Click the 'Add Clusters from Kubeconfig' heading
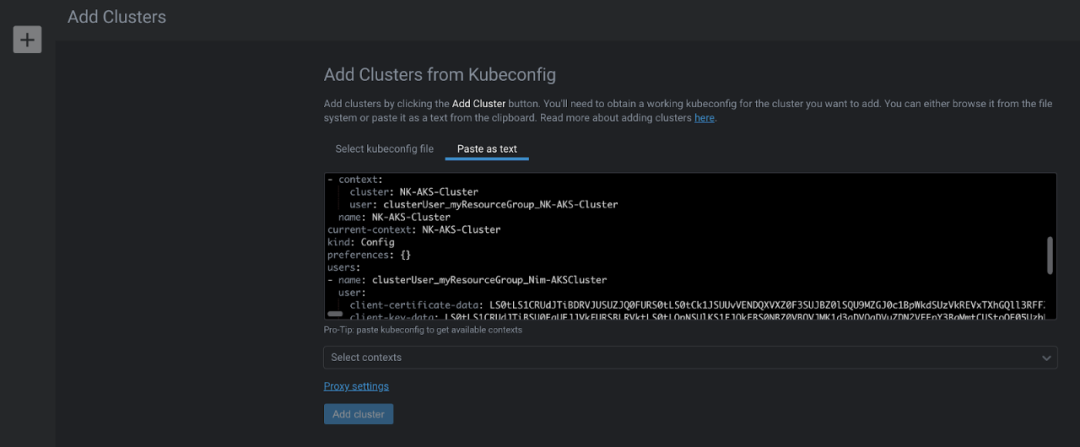 pyautogui.click(x=439, y=75)
